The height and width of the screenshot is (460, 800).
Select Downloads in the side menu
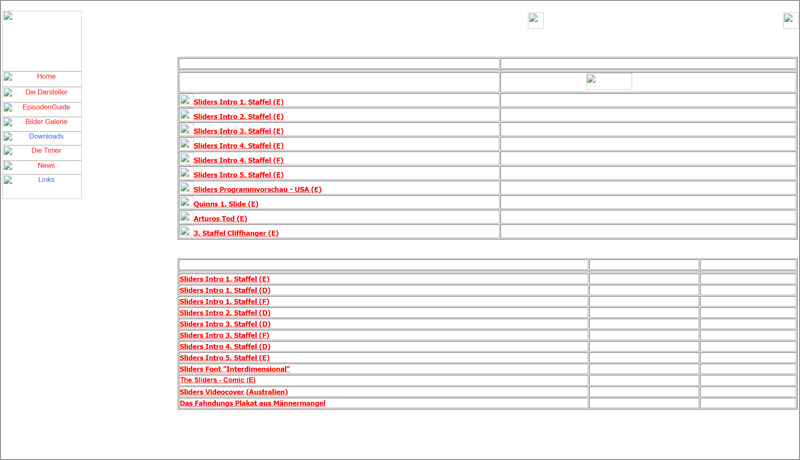[46, 136]
